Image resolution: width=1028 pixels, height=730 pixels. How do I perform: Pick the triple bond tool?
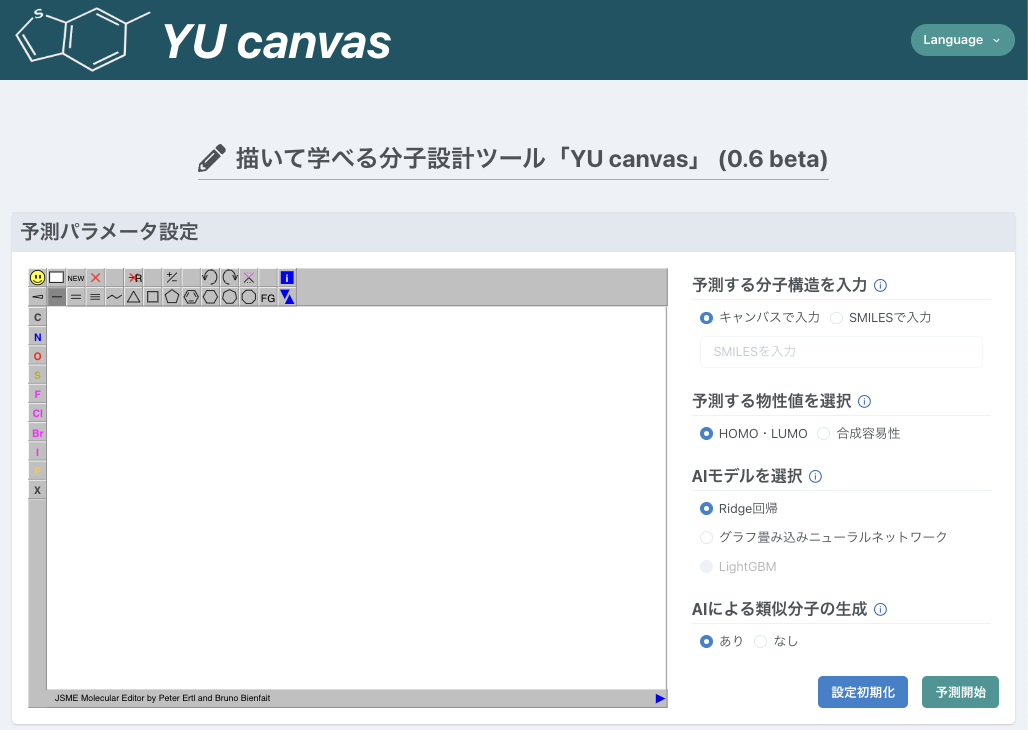click(x=95, y=297)
